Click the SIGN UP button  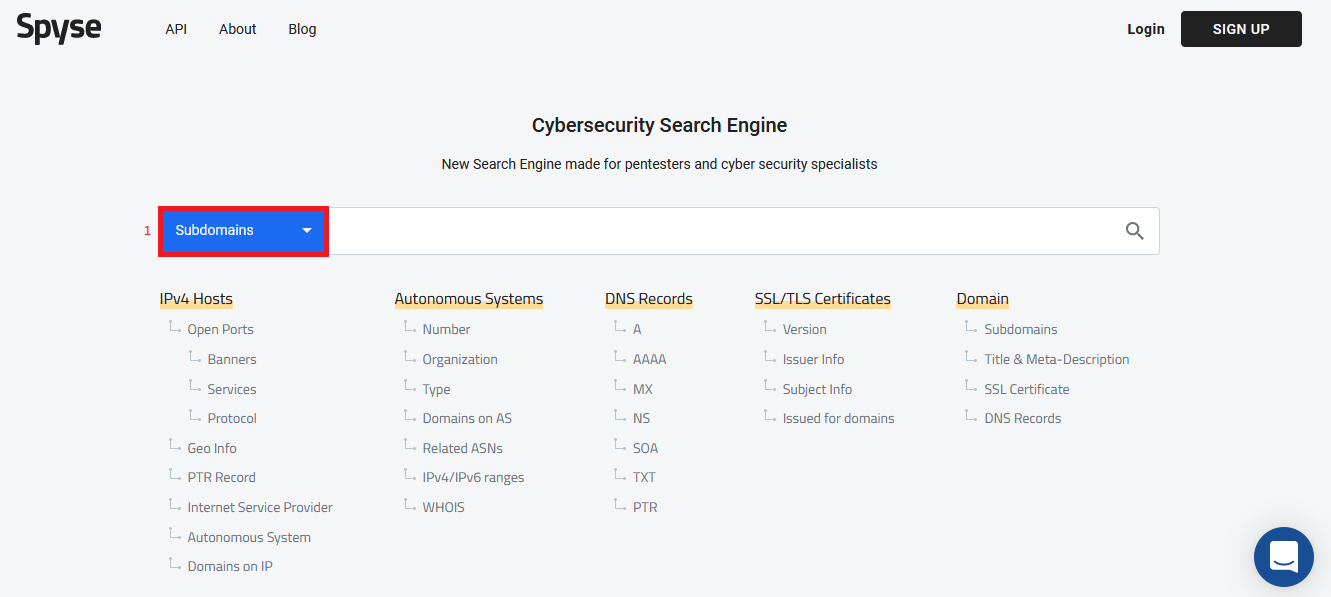pyautogui.click(x=1241, y=29)
